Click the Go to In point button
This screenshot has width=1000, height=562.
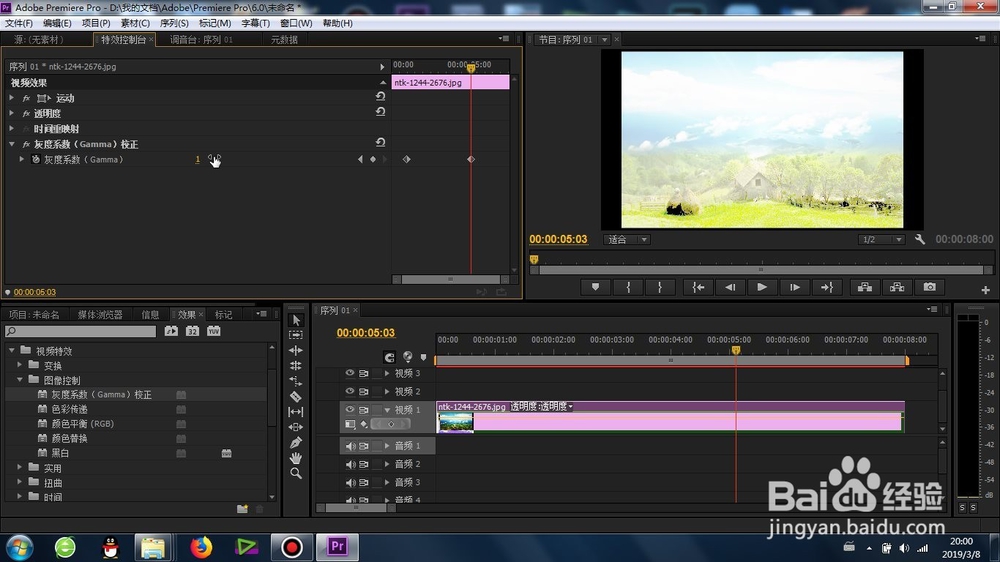tap(698, 287)
